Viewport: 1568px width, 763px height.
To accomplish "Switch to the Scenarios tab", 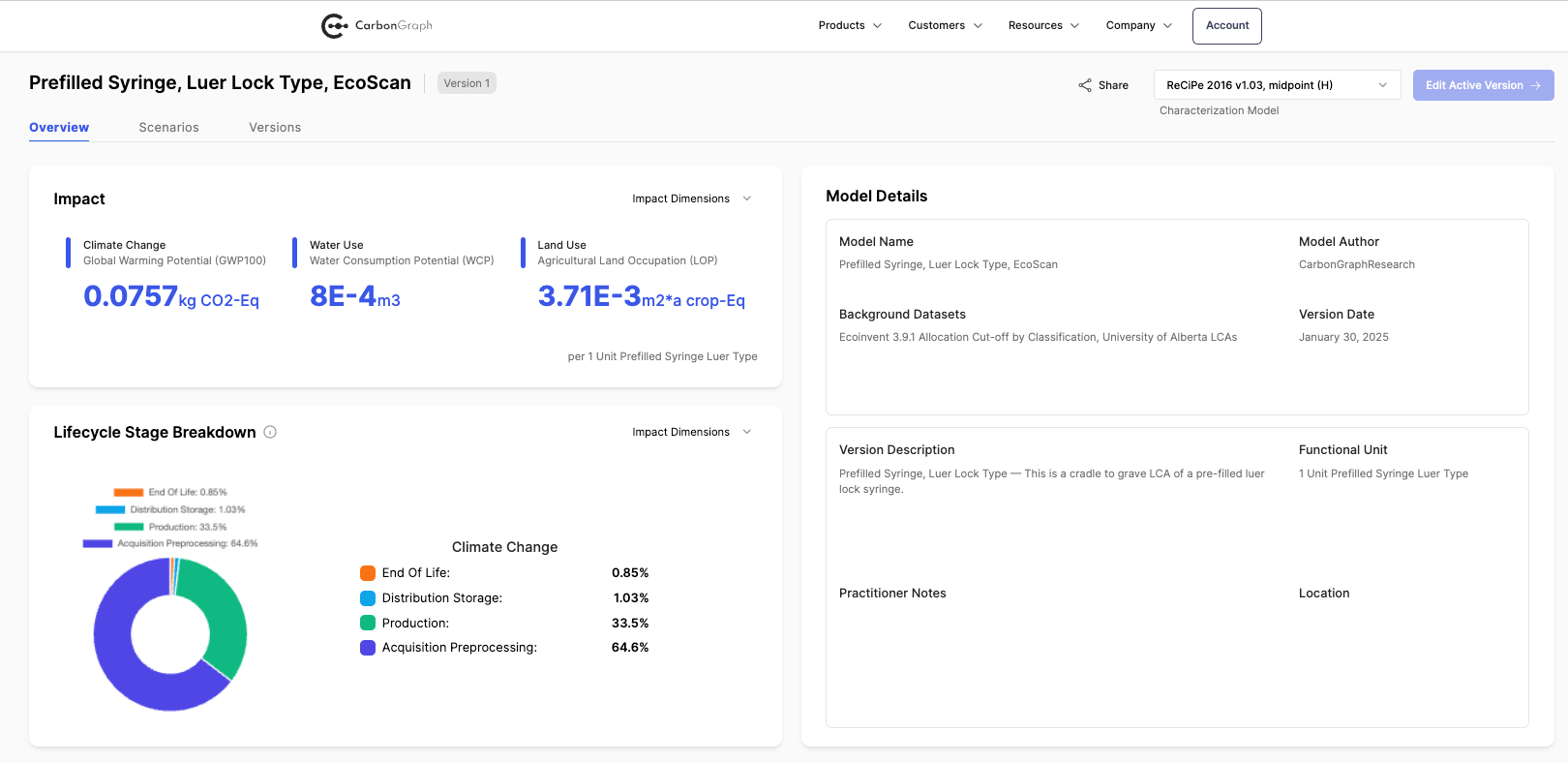I will (x=168, y=127).
